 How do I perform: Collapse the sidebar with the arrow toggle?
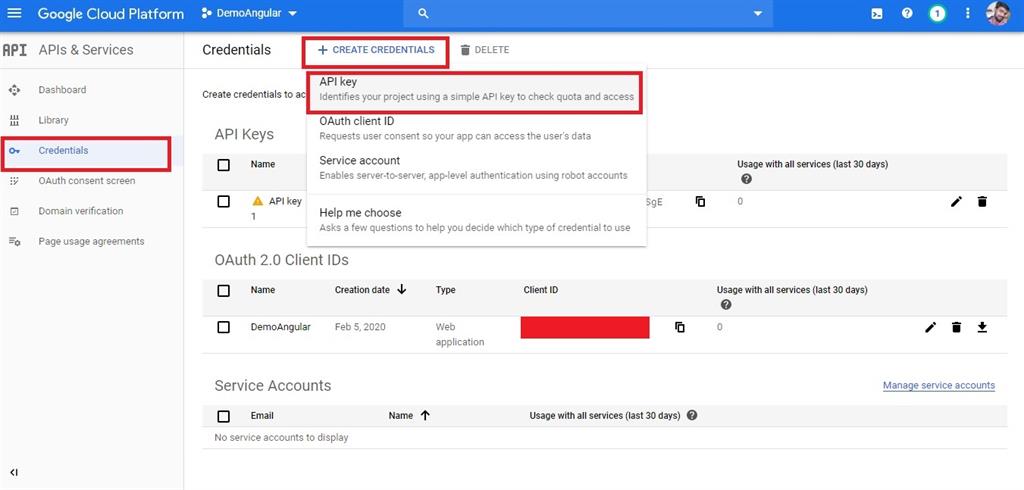tap(14, 472)
